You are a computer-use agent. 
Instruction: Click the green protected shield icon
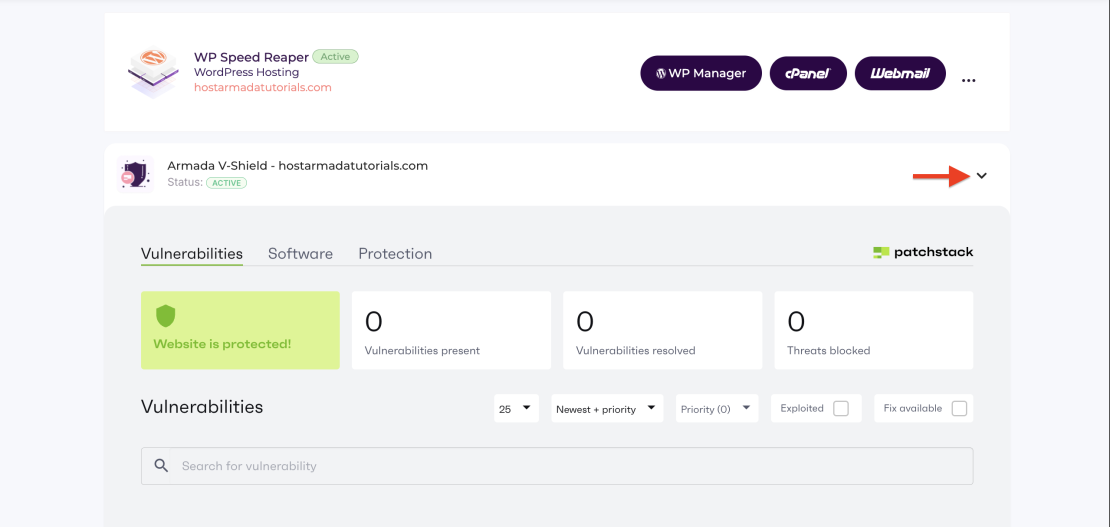click(166, 317)
